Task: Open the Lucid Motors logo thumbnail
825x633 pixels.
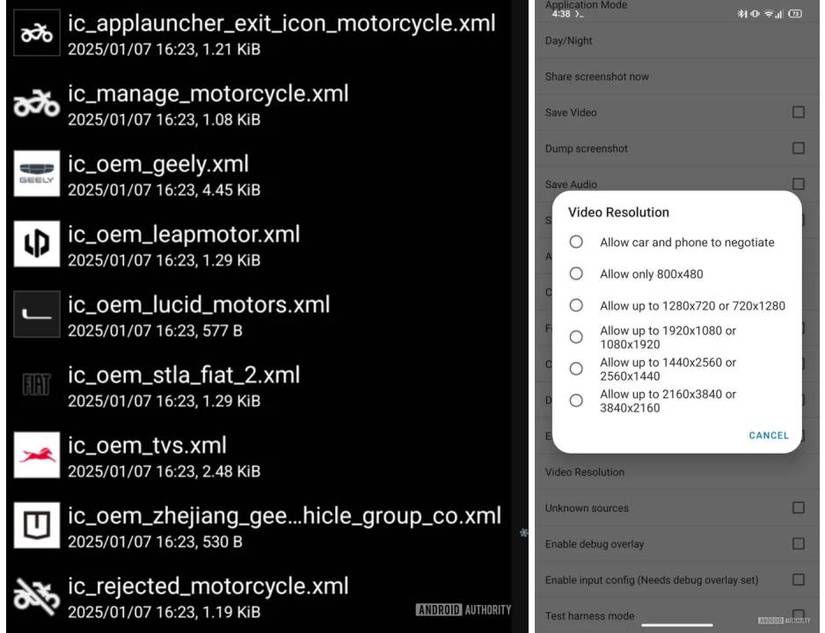Action: click(36, 314)
